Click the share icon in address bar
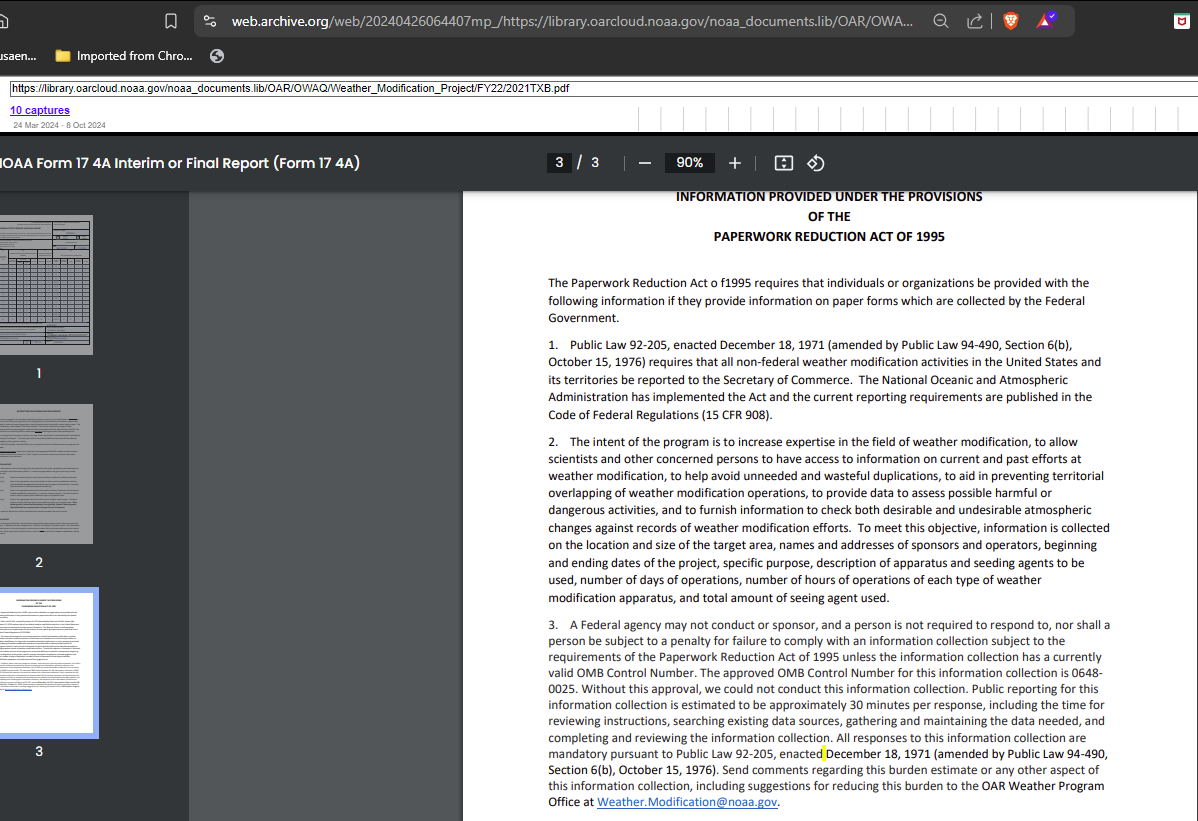This screenshot has height=821, width=1198. (974, 21)
